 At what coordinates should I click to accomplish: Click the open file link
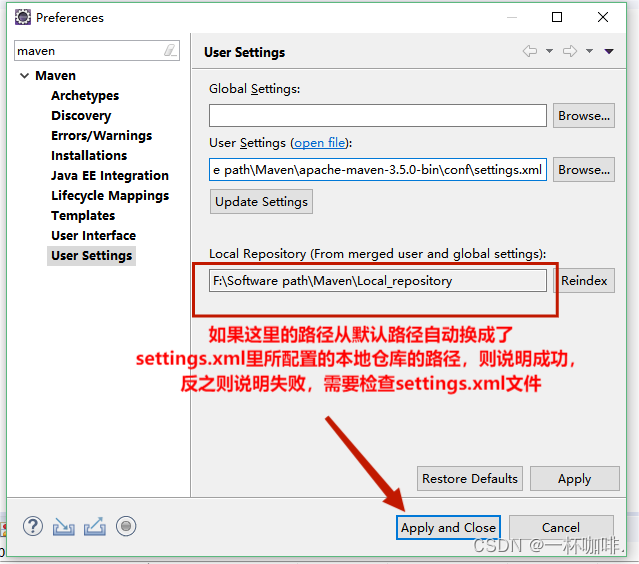tap(320, 143)
